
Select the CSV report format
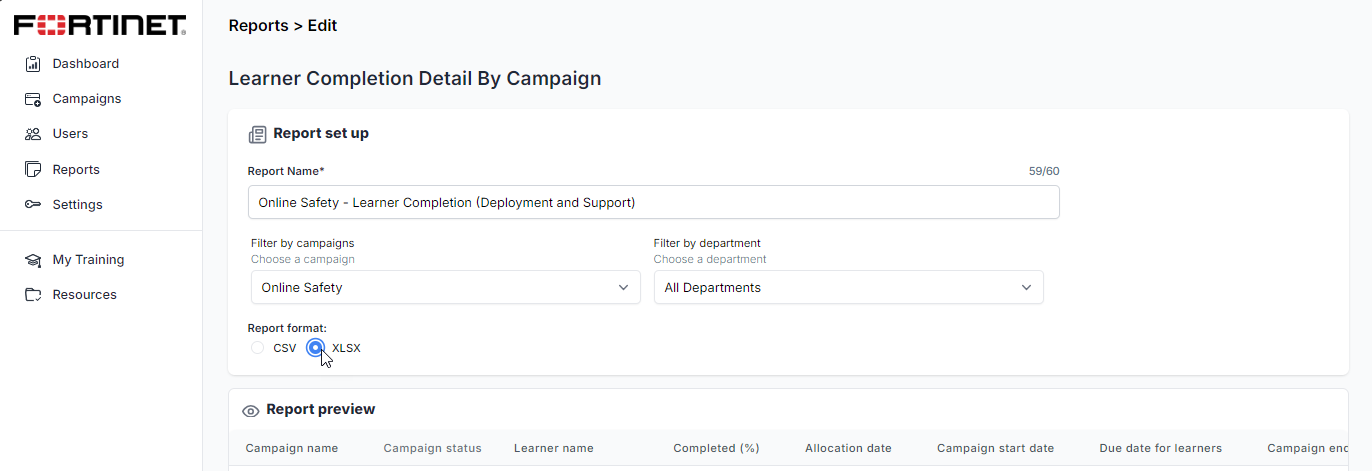coord(258,348)
